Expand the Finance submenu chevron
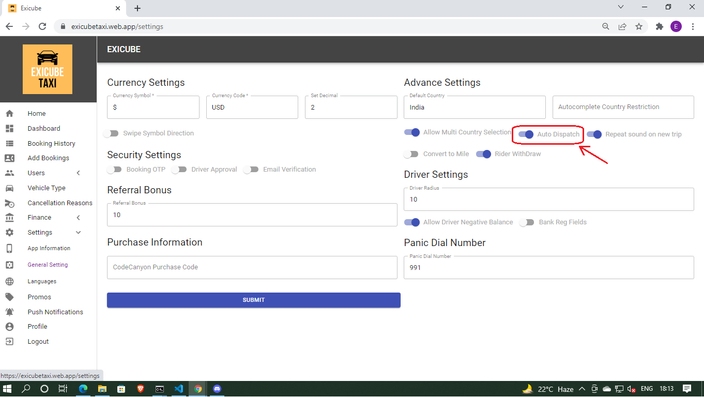Viewport: 704px width, 397px height. click(x=78, y=217)
